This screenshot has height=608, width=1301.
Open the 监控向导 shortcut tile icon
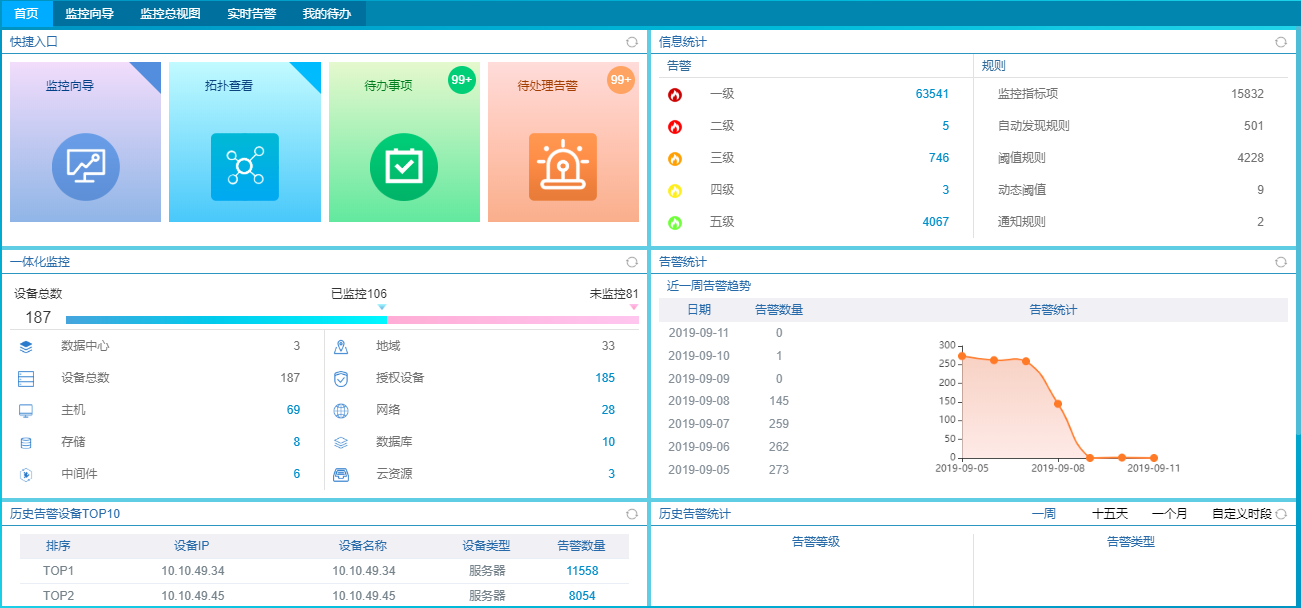tap(85, 166)
